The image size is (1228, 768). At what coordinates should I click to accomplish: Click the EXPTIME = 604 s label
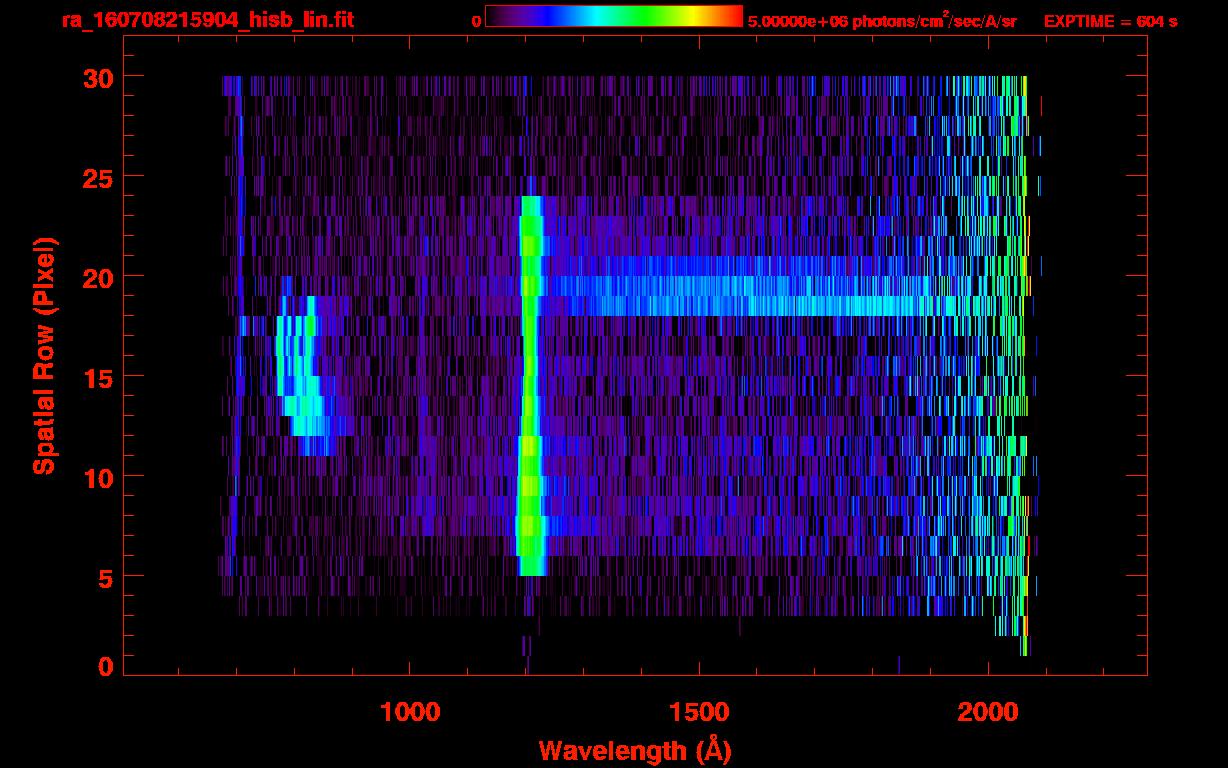point(1110,21)
